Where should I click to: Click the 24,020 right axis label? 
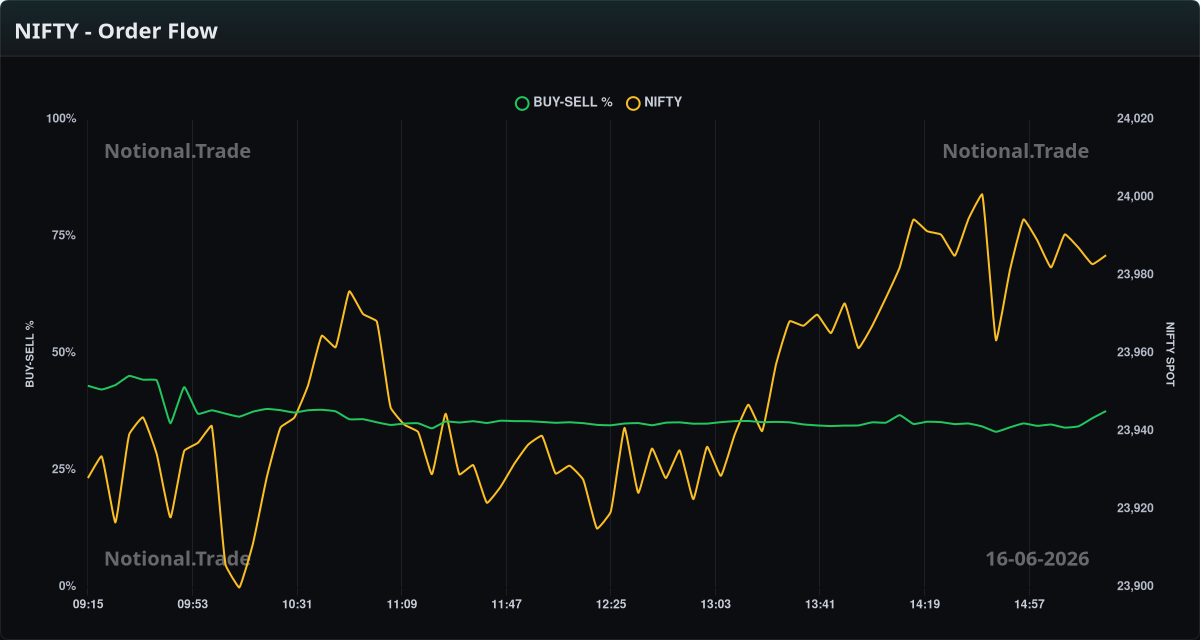[1135, 119]
